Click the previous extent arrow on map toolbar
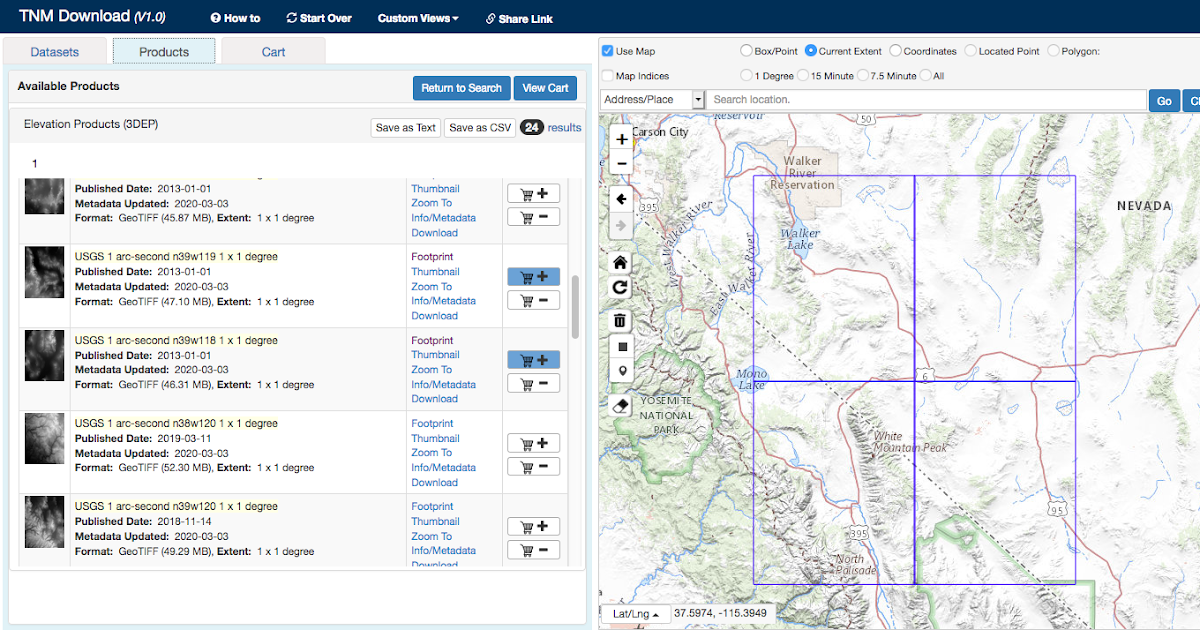This screenshot has height=630, width=1200. pos(621,199)
